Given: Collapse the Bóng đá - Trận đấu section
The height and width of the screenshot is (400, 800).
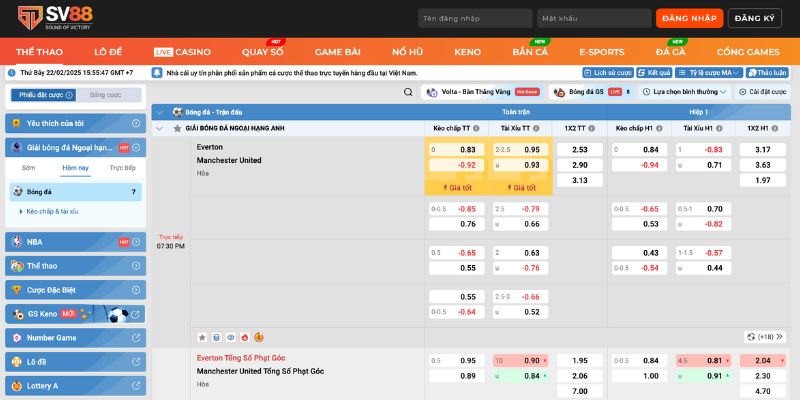Looking at the screenshot, I should point(162,111).
